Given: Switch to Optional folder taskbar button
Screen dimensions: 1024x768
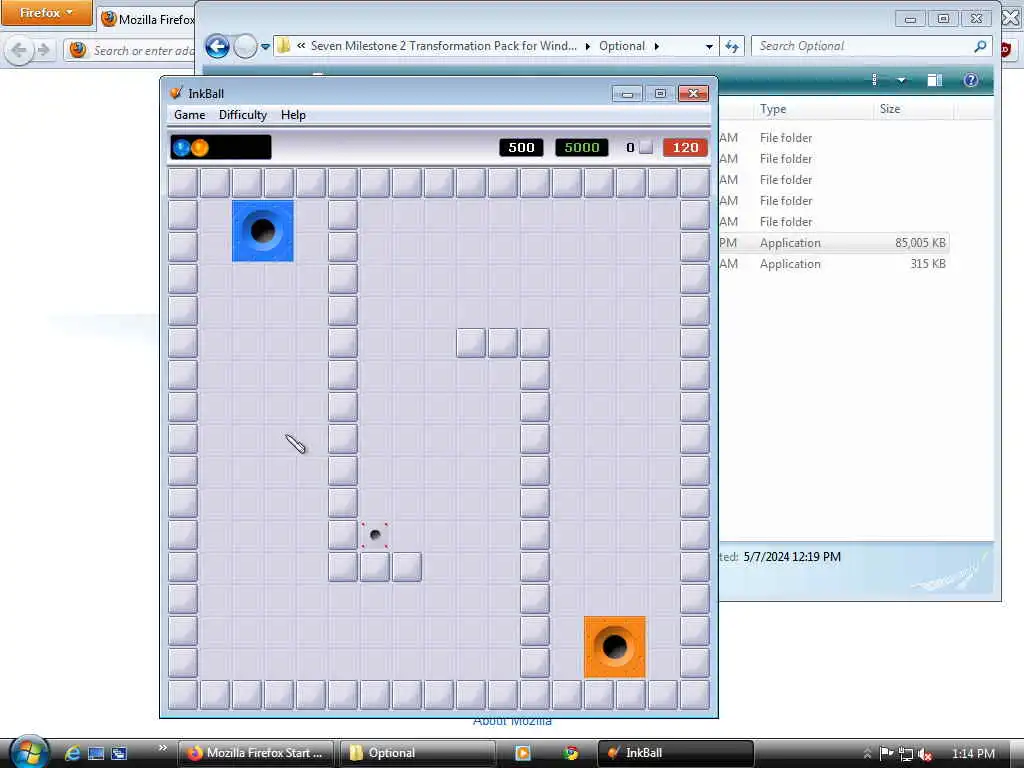Looking at the screenshot, I should (x=418, y=753).
